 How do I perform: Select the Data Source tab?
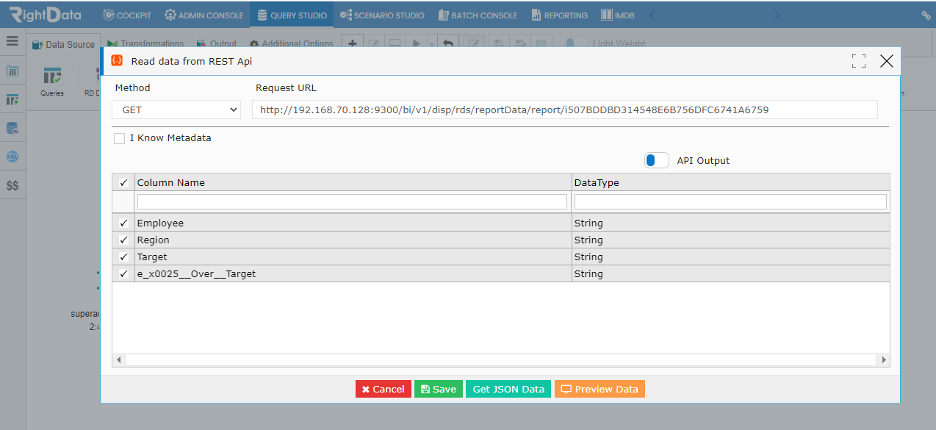(x=63, y=44)
